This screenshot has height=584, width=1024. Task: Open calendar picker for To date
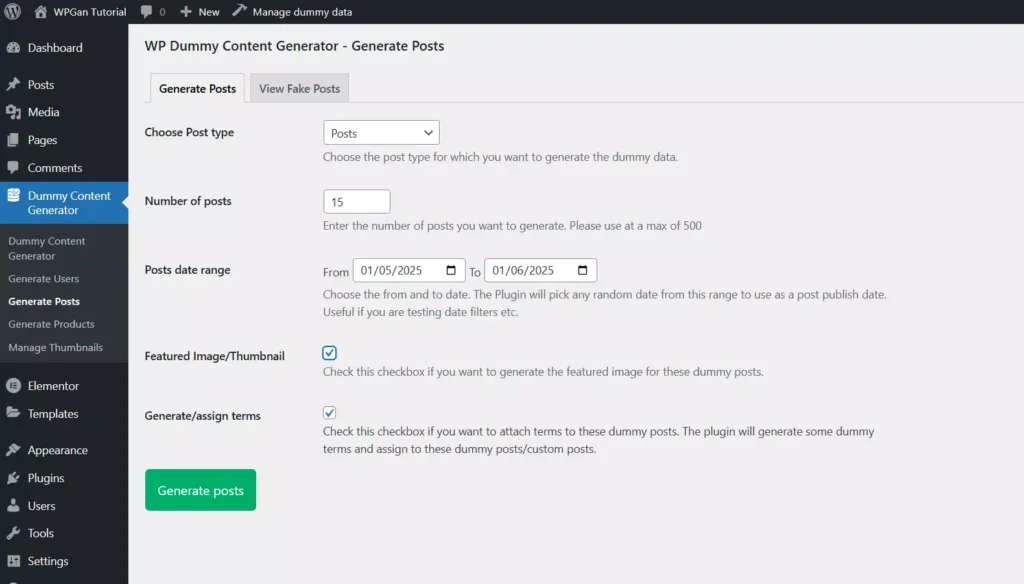click(x=583, y=270)
